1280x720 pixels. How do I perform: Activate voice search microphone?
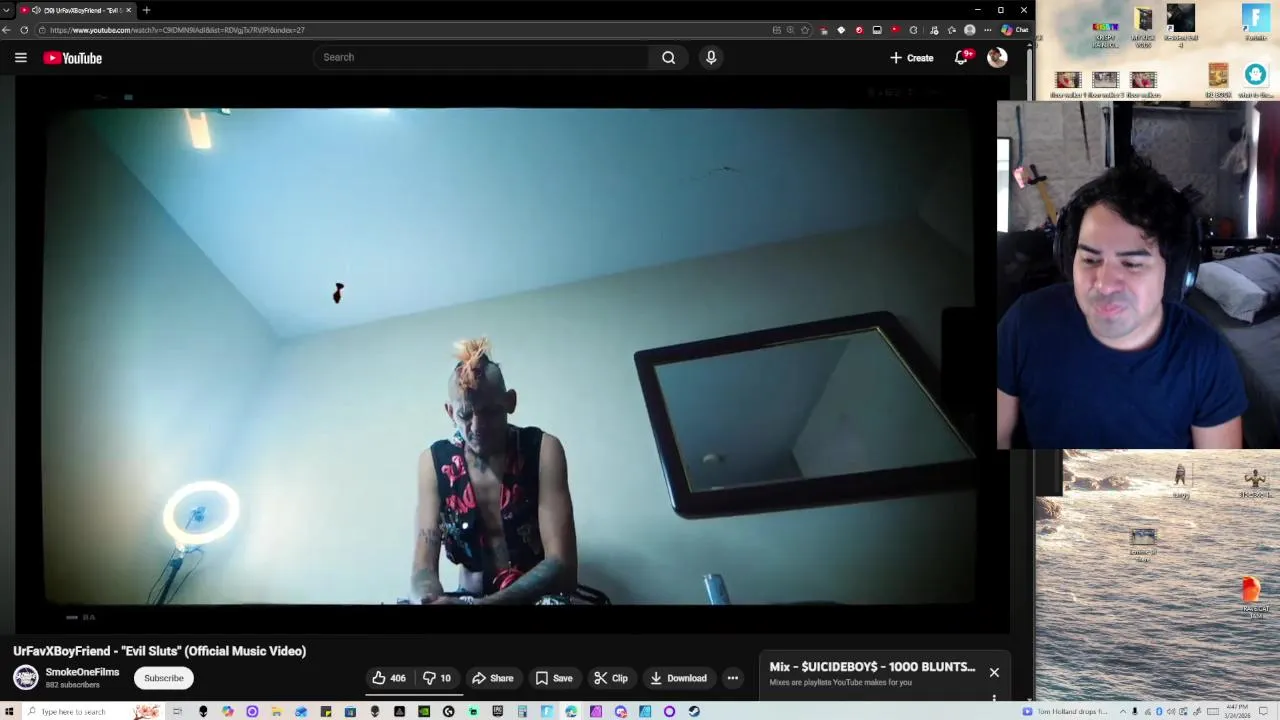click(711, 57)
